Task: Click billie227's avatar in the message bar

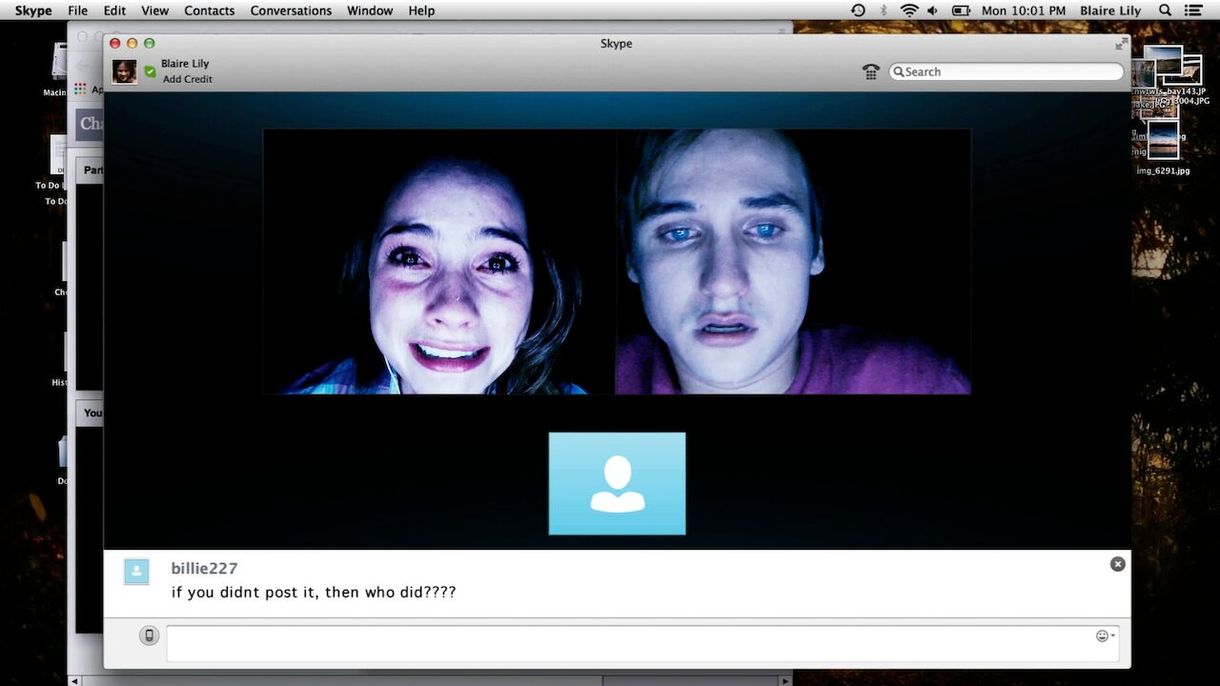Action: [x=136, y=572]
